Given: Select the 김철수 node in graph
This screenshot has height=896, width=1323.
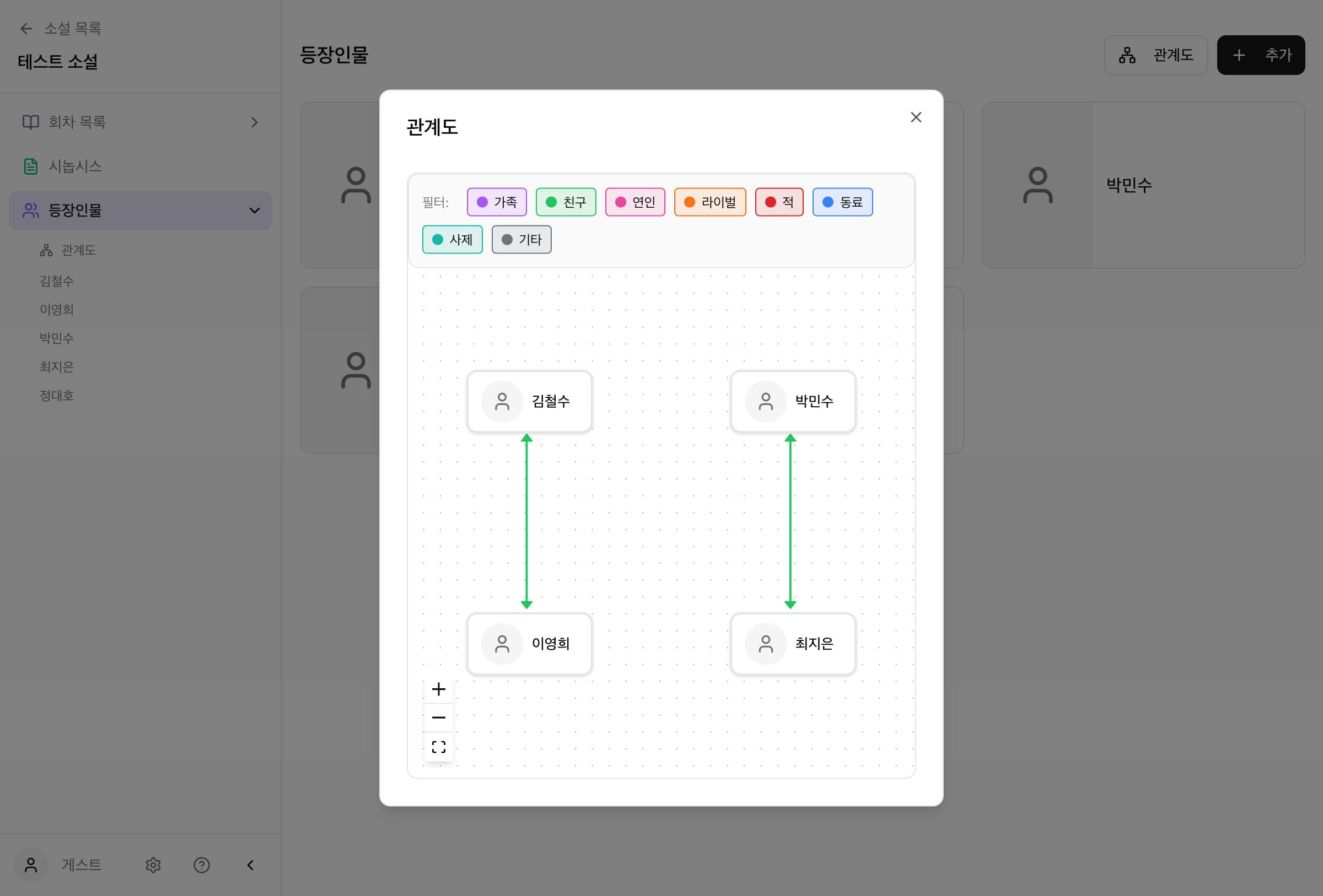Looking at the screenshot, I should (529, 402).
